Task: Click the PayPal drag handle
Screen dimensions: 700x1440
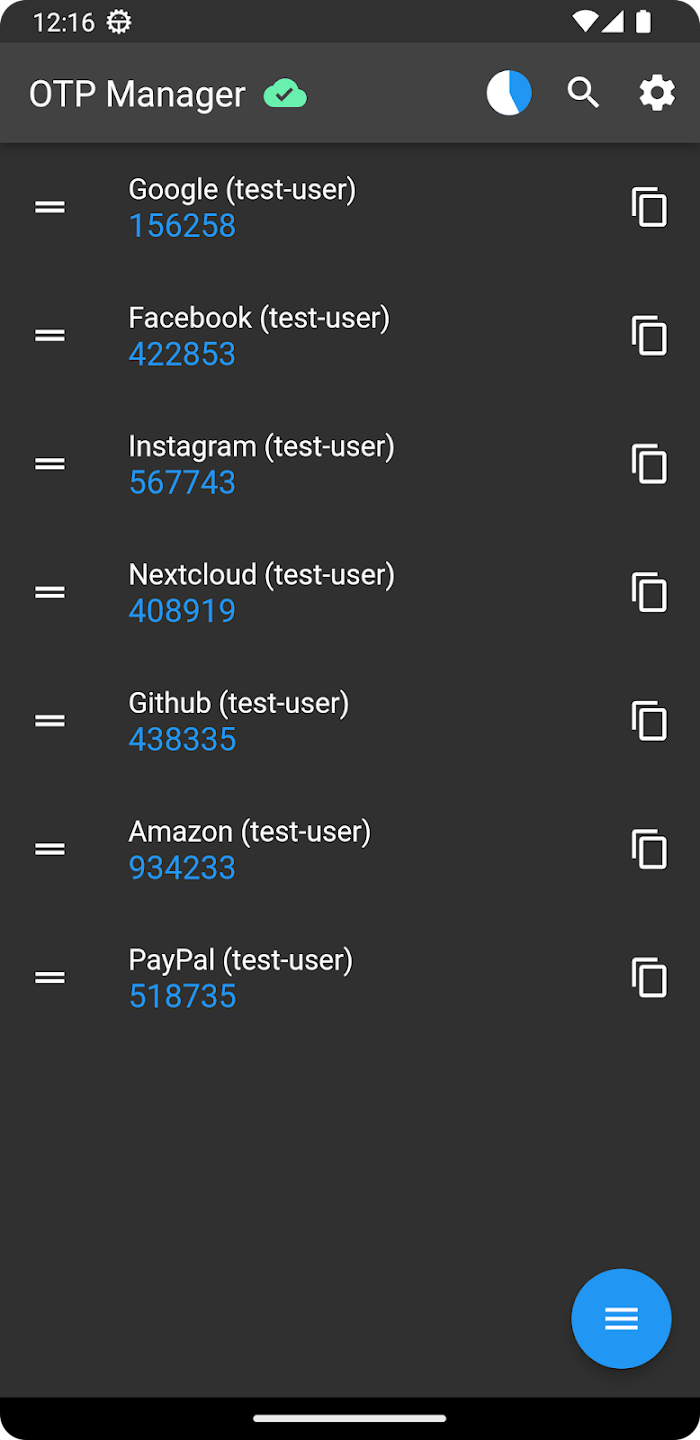Action: click(49, 978)
